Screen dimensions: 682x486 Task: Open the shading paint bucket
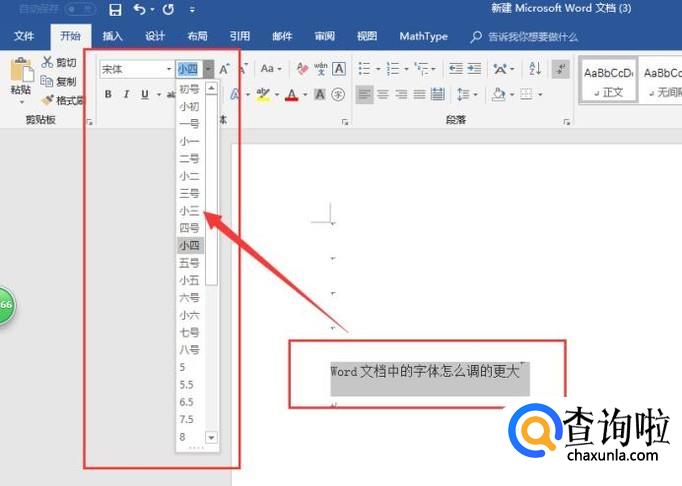point(499,94)
